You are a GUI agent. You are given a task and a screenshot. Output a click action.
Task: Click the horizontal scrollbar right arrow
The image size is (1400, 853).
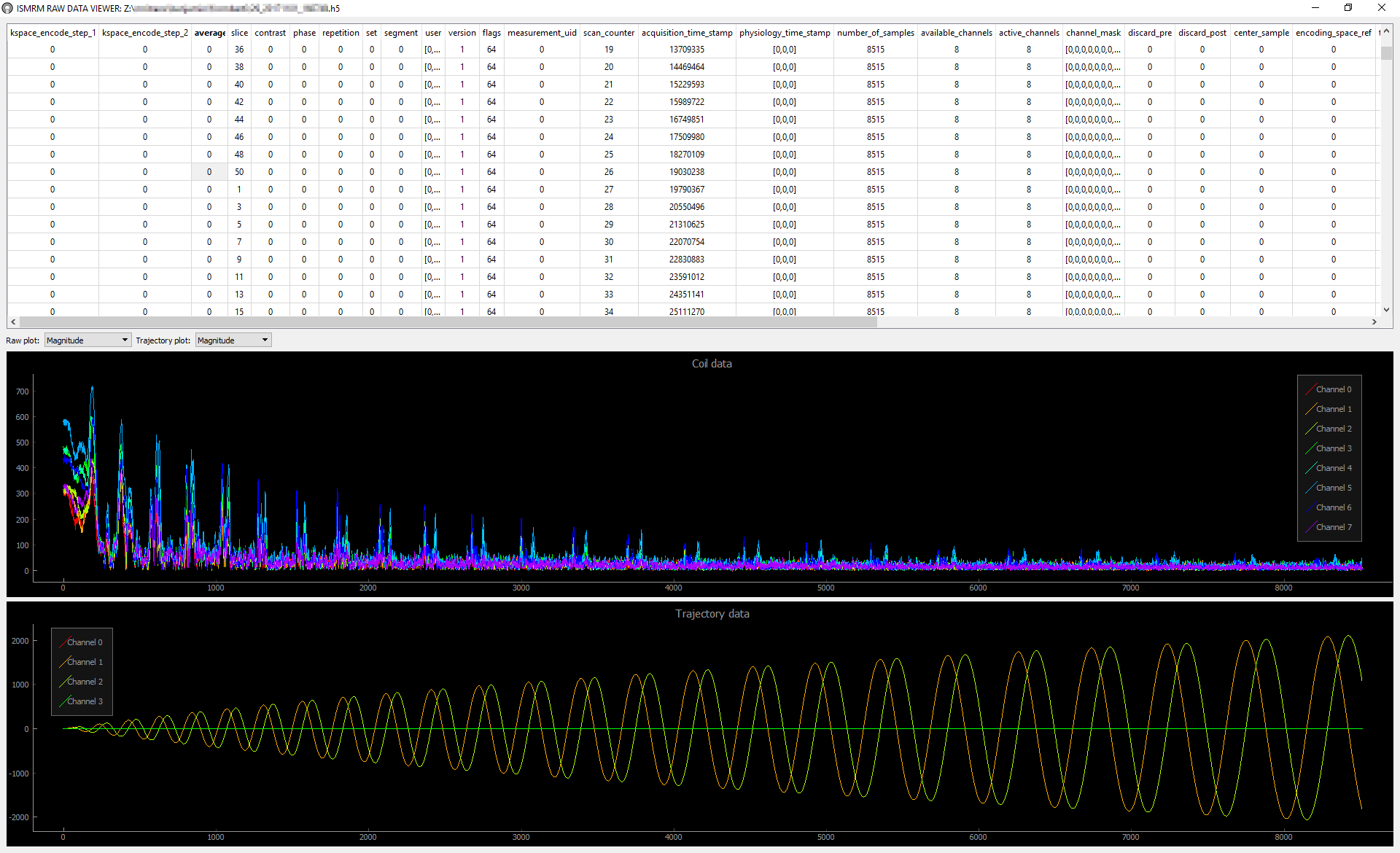click(x=1374, y=322)
